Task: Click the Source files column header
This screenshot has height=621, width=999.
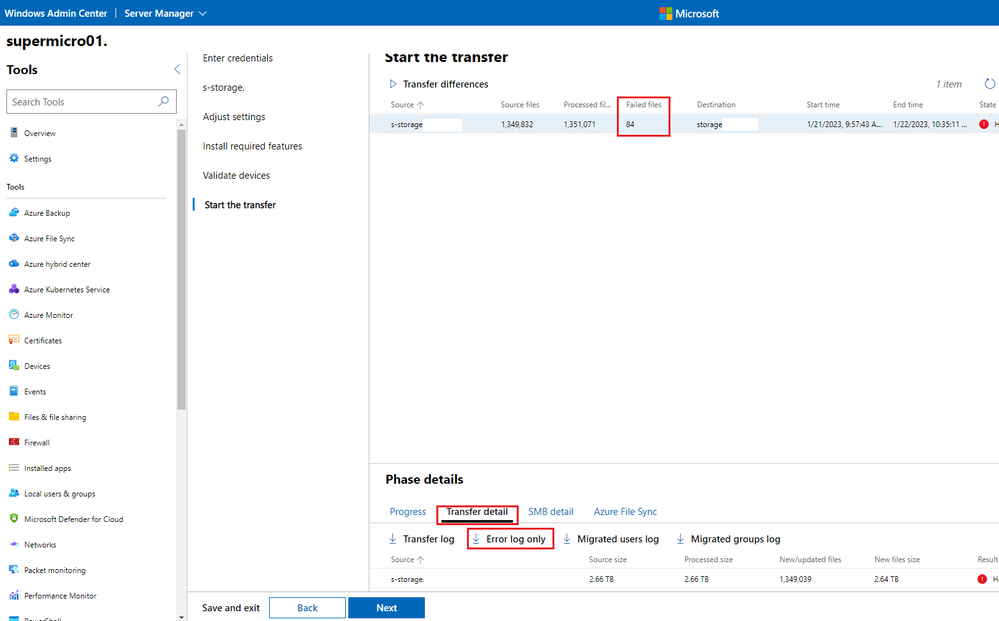Action: [x=519, y=104]
